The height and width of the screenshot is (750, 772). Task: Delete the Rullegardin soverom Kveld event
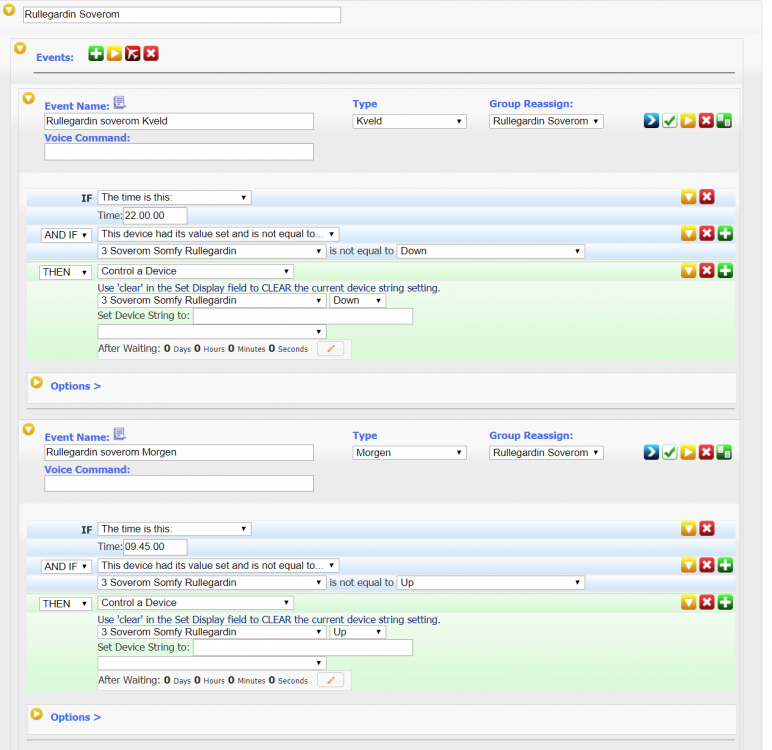706,121
